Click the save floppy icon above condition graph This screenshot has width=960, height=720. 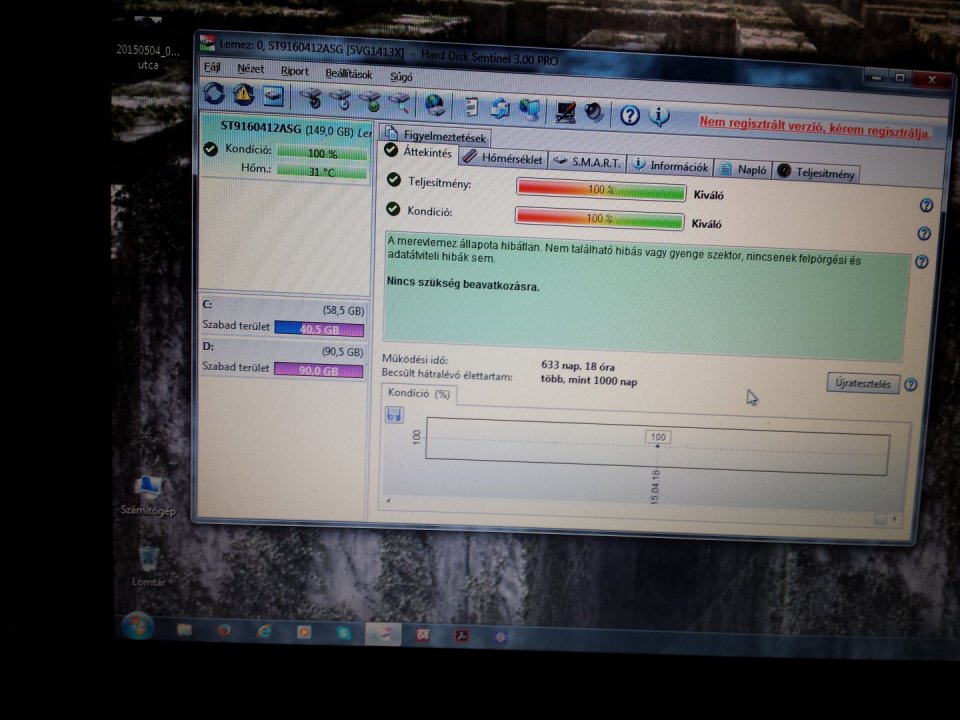point(394,414)
